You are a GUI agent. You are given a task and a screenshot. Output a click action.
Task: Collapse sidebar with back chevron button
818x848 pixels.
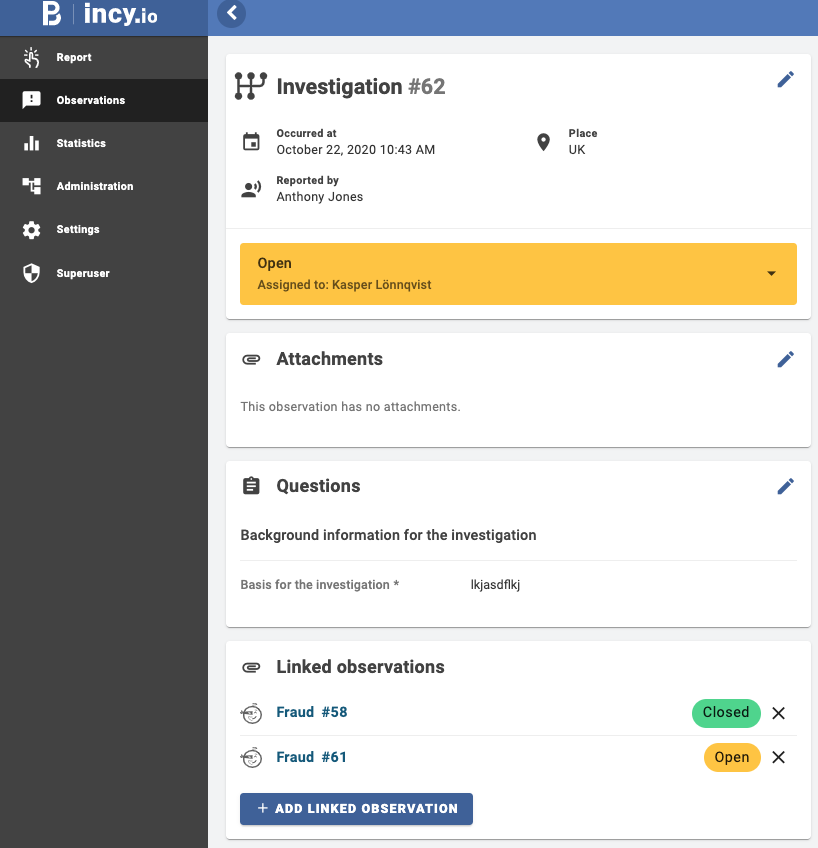pyautogui.click(x=232, y=13)
